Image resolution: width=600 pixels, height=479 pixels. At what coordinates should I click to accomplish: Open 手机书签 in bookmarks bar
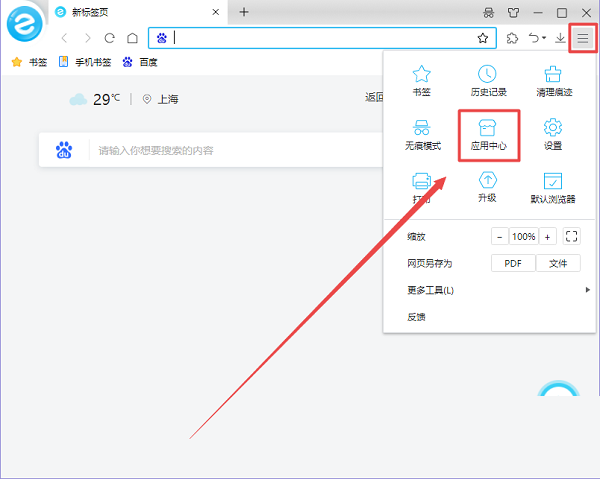coord(83,62)
